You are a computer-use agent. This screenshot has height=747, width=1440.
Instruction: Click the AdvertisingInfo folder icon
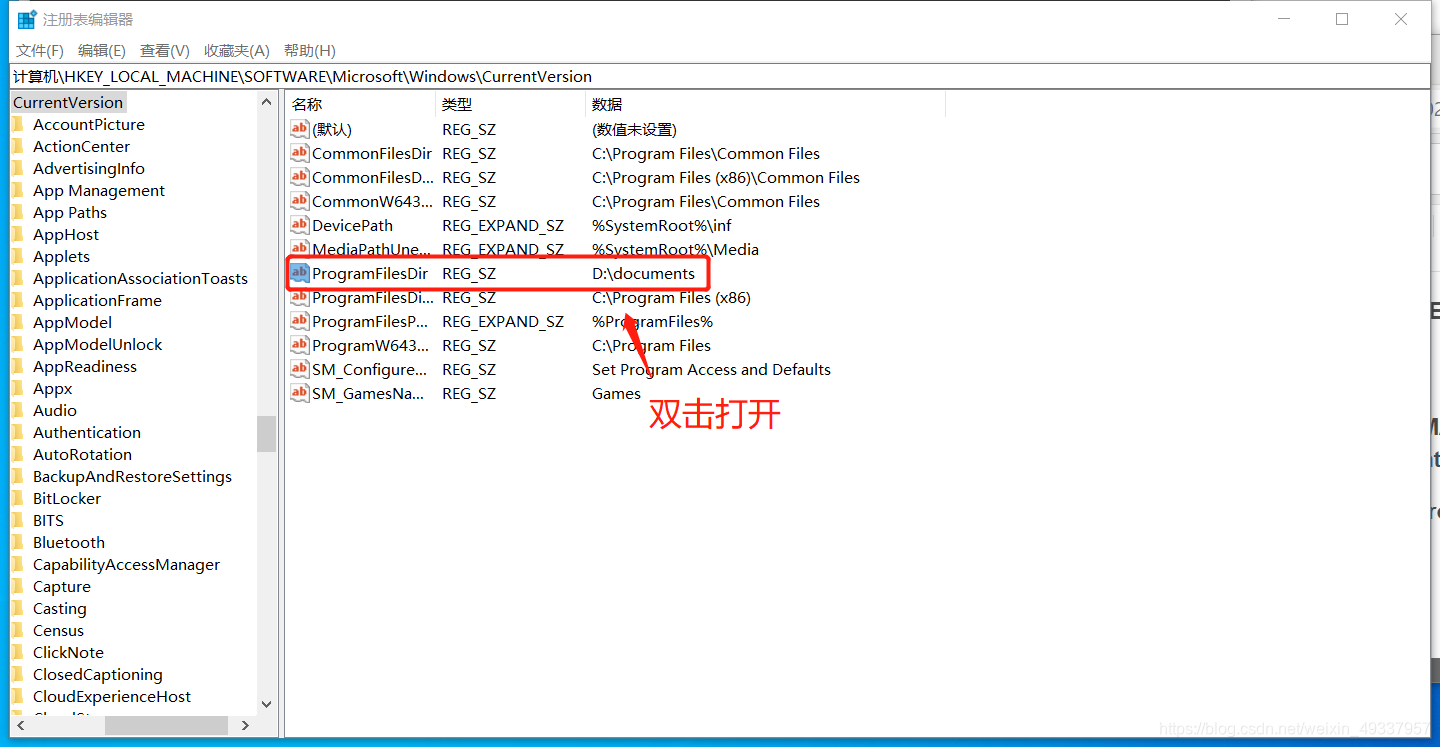pos(17,168)
